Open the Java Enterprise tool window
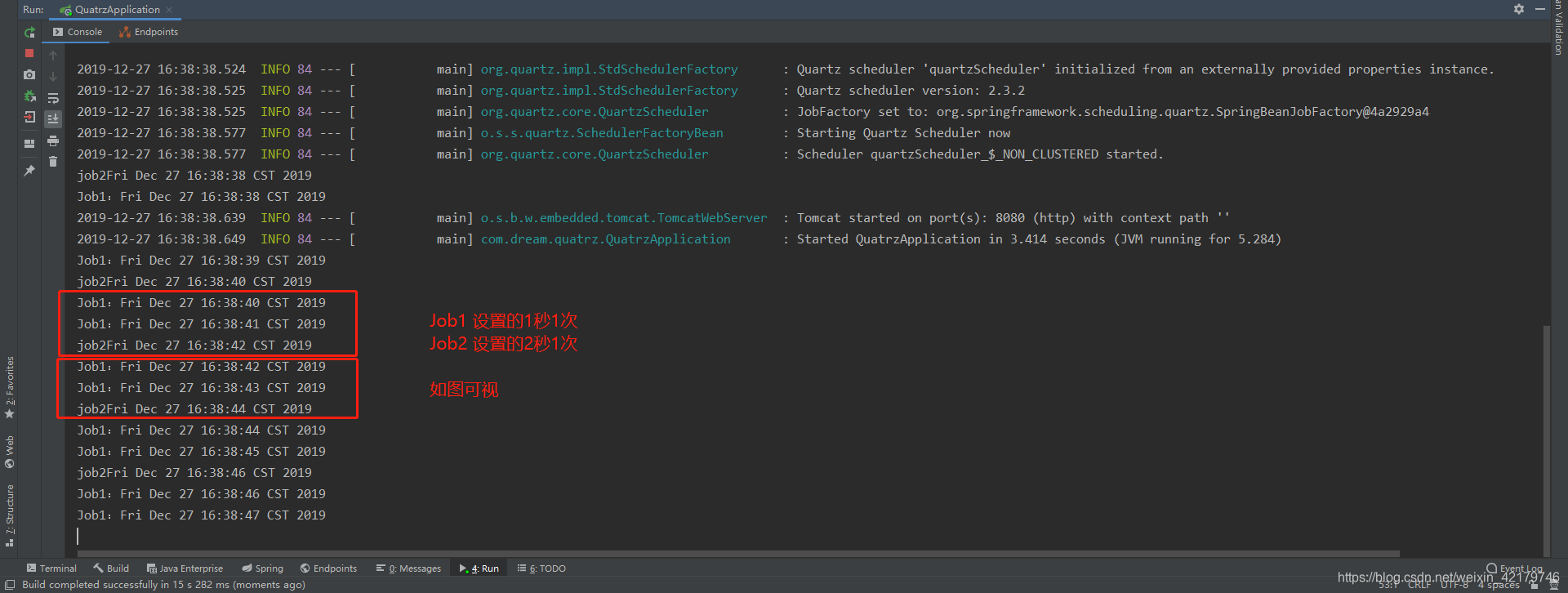The image size is (1568, 593). pyautogui.click(x=185, y=568)
